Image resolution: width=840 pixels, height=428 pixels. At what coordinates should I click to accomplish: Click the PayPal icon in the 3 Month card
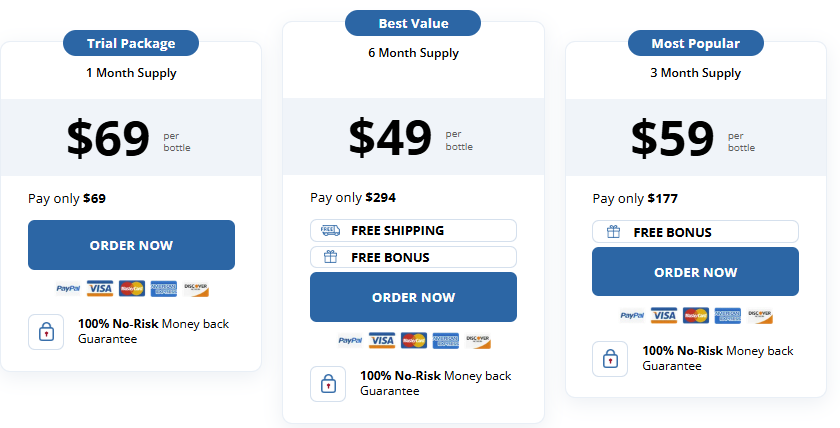click(632, 316)
